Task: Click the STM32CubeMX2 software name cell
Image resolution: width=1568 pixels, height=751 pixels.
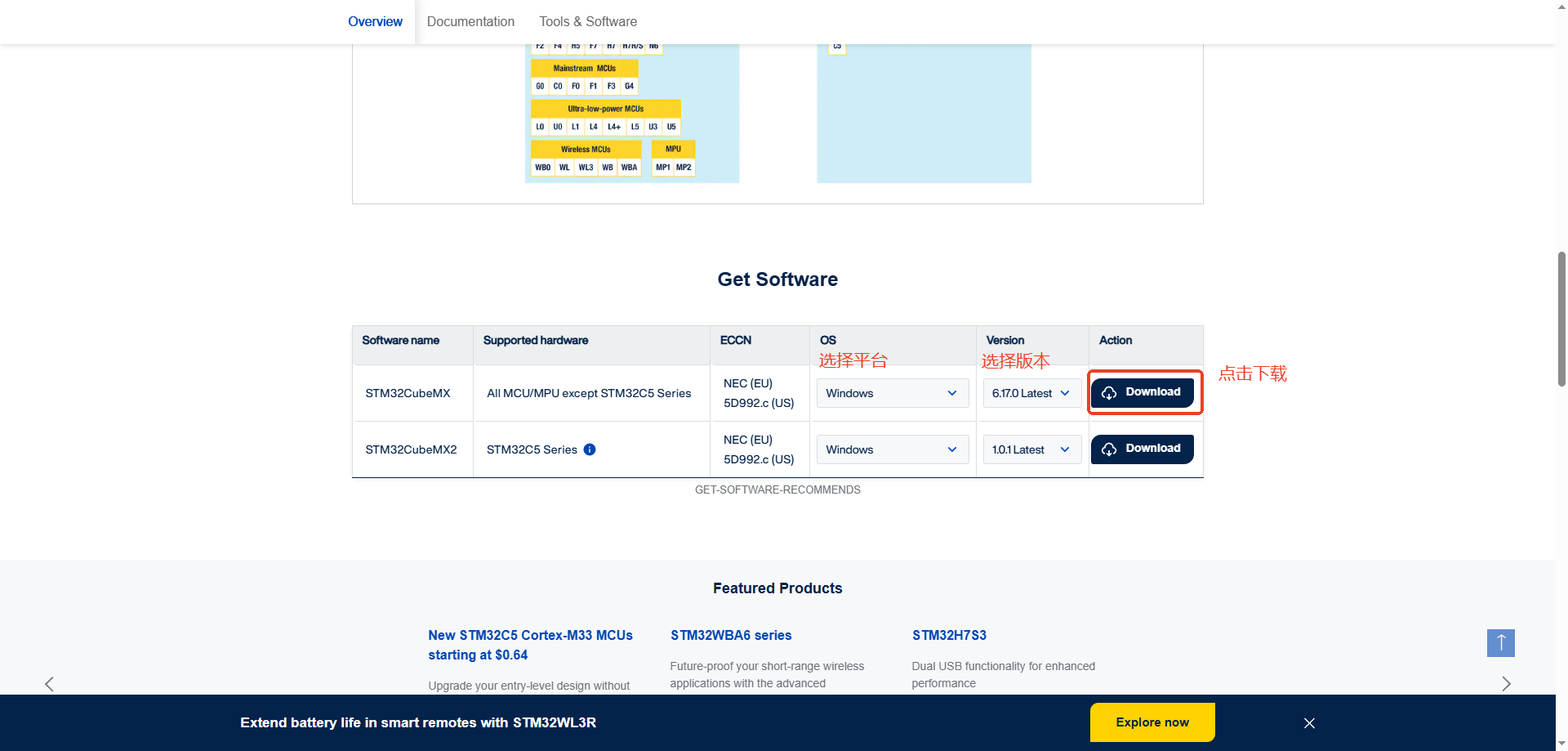Action: click(x=411, y=449)
